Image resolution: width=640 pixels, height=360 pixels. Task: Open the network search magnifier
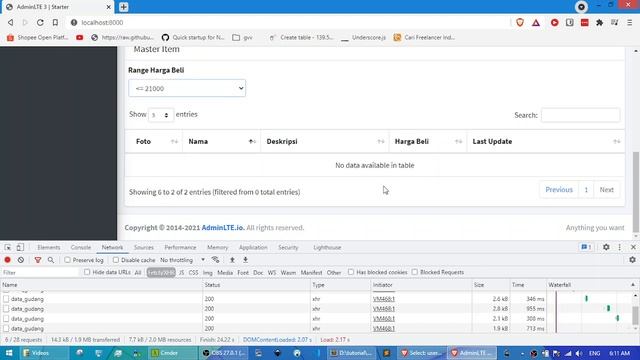[x=51, y=260]
